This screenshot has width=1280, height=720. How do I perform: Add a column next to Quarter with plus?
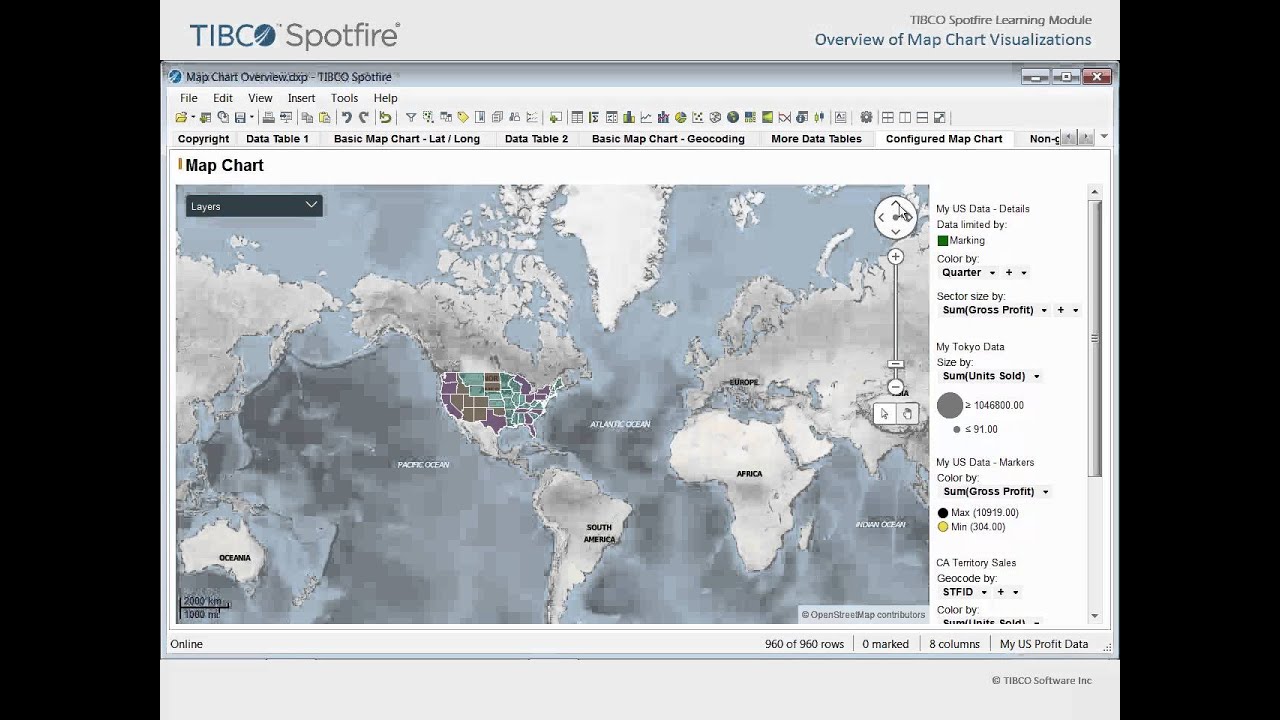[x=1009, y=272]
